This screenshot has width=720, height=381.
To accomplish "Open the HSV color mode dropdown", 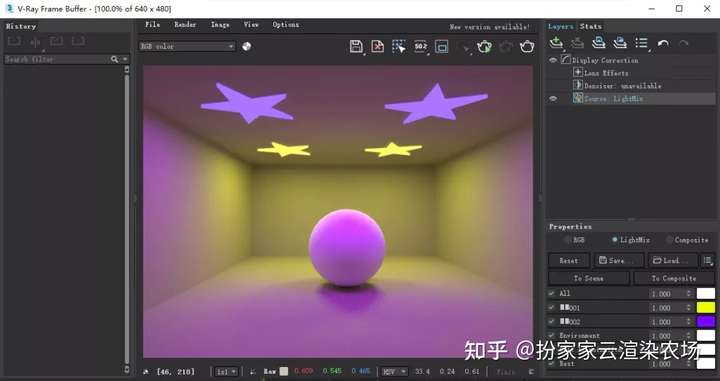I will pos(394,371).
